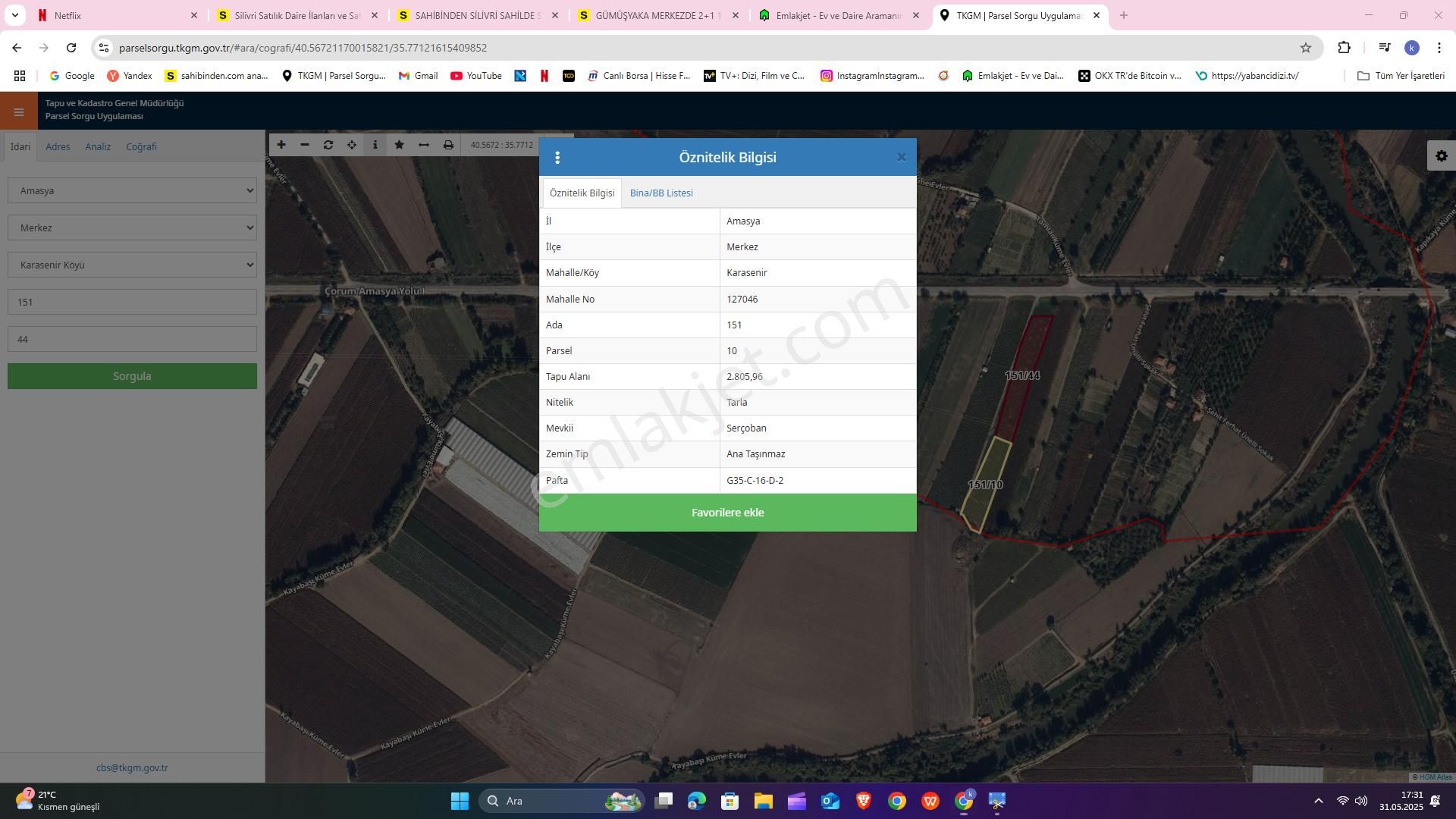
Task: Click the Netflix N bookmark icon
Action: [544, 76]
